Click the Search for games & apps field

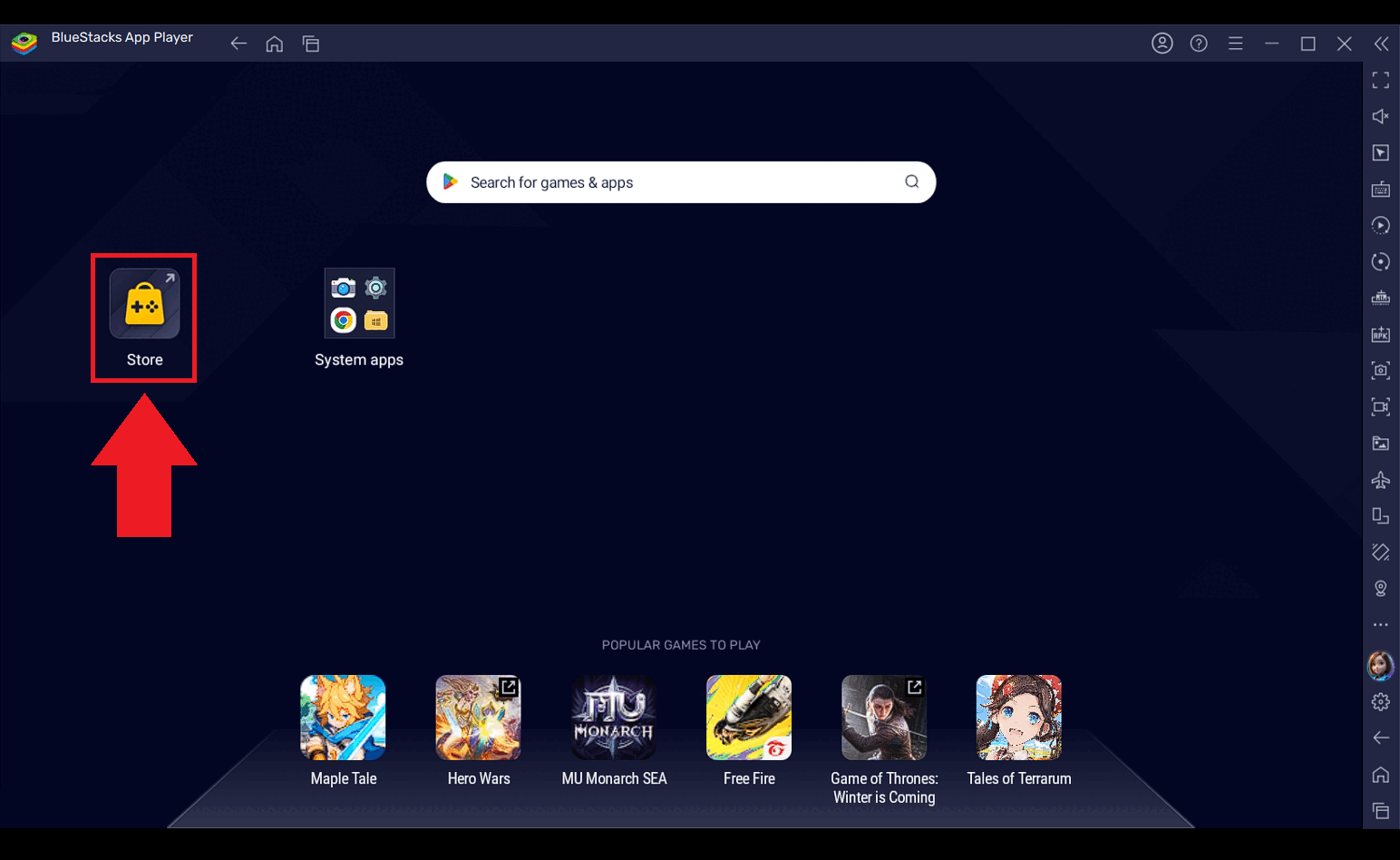(681, 181)
